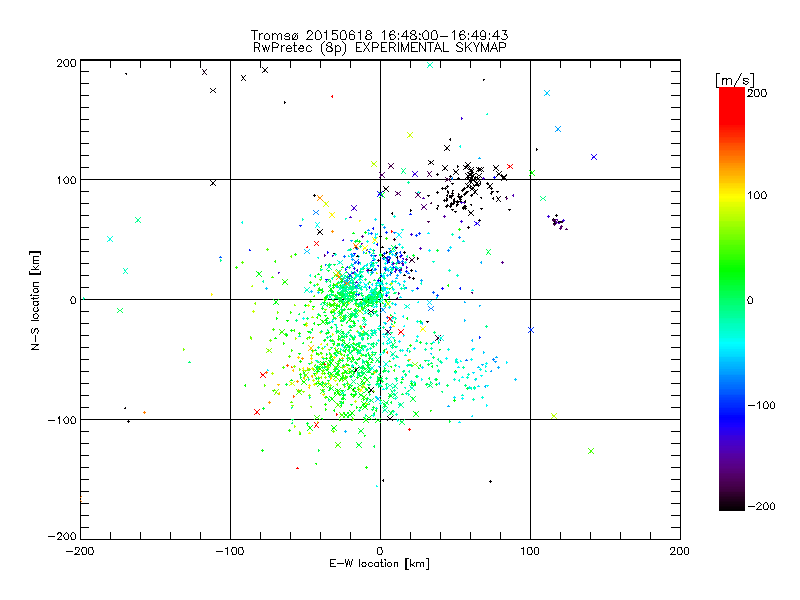Click the y-axis '0' tick label
This screenshot has width=800, height=600.
click(73, 300)
